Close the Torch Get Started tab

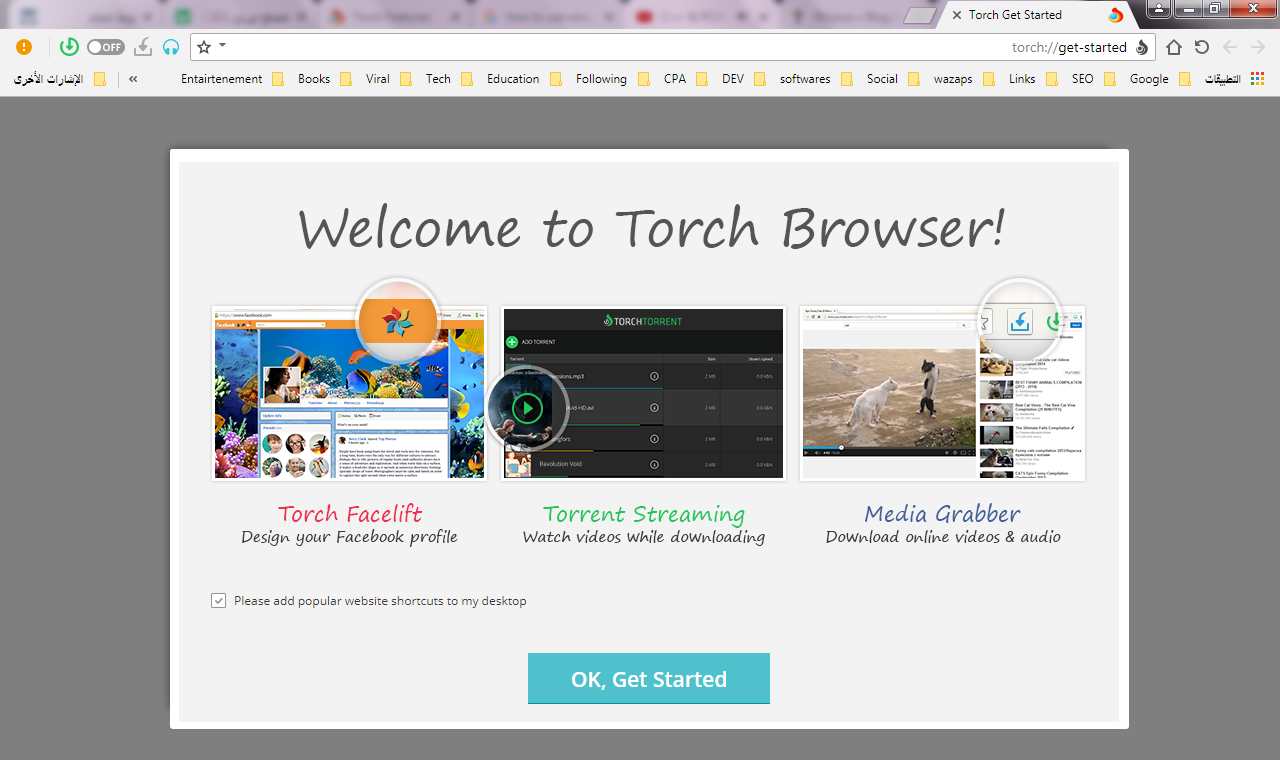[x=956, y=15]
